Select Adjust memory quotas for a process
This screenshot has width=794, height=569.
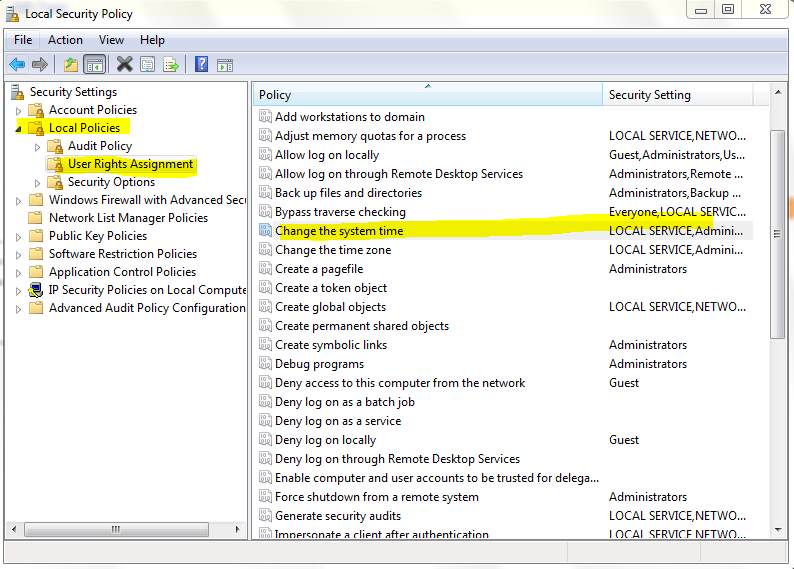pos(370,136)
